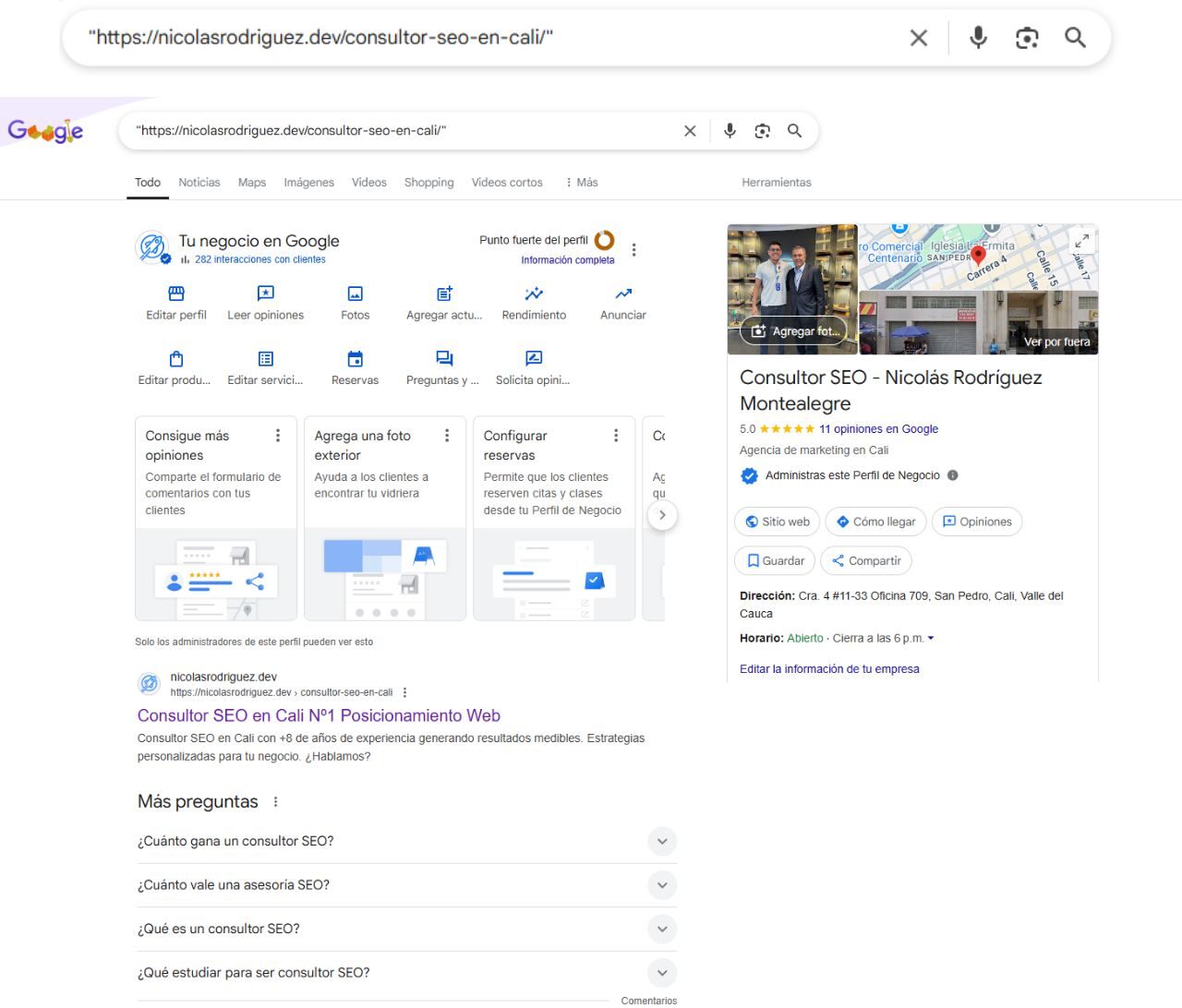The width and height of the screenshot is (1182, 1008).
Task: Start voice search in the large top bar
Action: click(978, 38)
